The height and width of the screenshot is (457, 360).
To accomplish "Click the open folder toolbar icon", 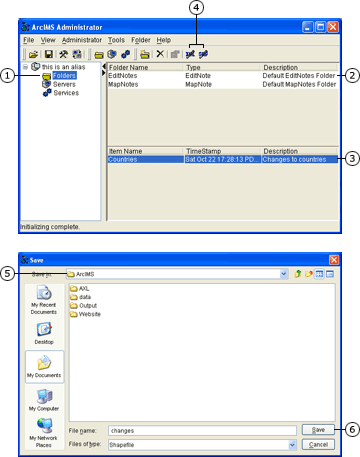I will coord(33,54).
